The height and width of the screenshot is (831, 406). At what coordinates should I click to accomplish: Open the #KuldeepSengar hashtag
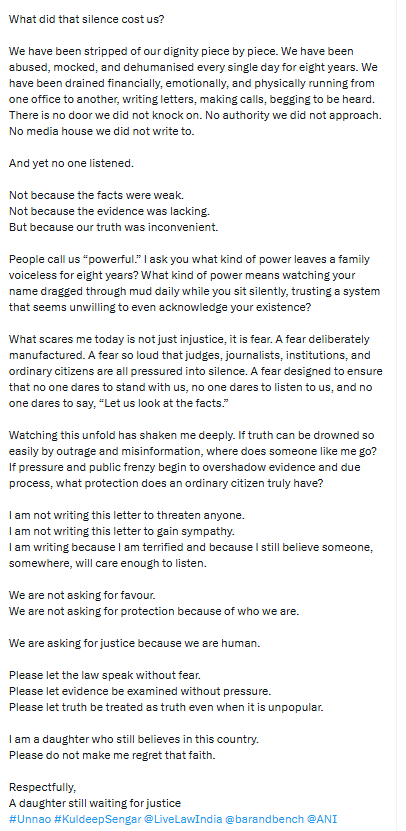[x=98, y=819]
